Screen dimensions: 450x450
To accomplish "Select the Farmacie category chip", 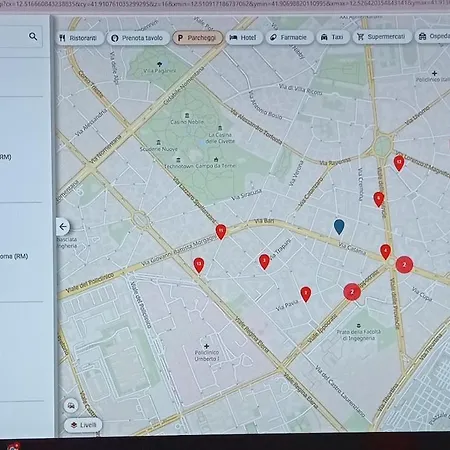I will pyautogui.click(x=289, y=37).
